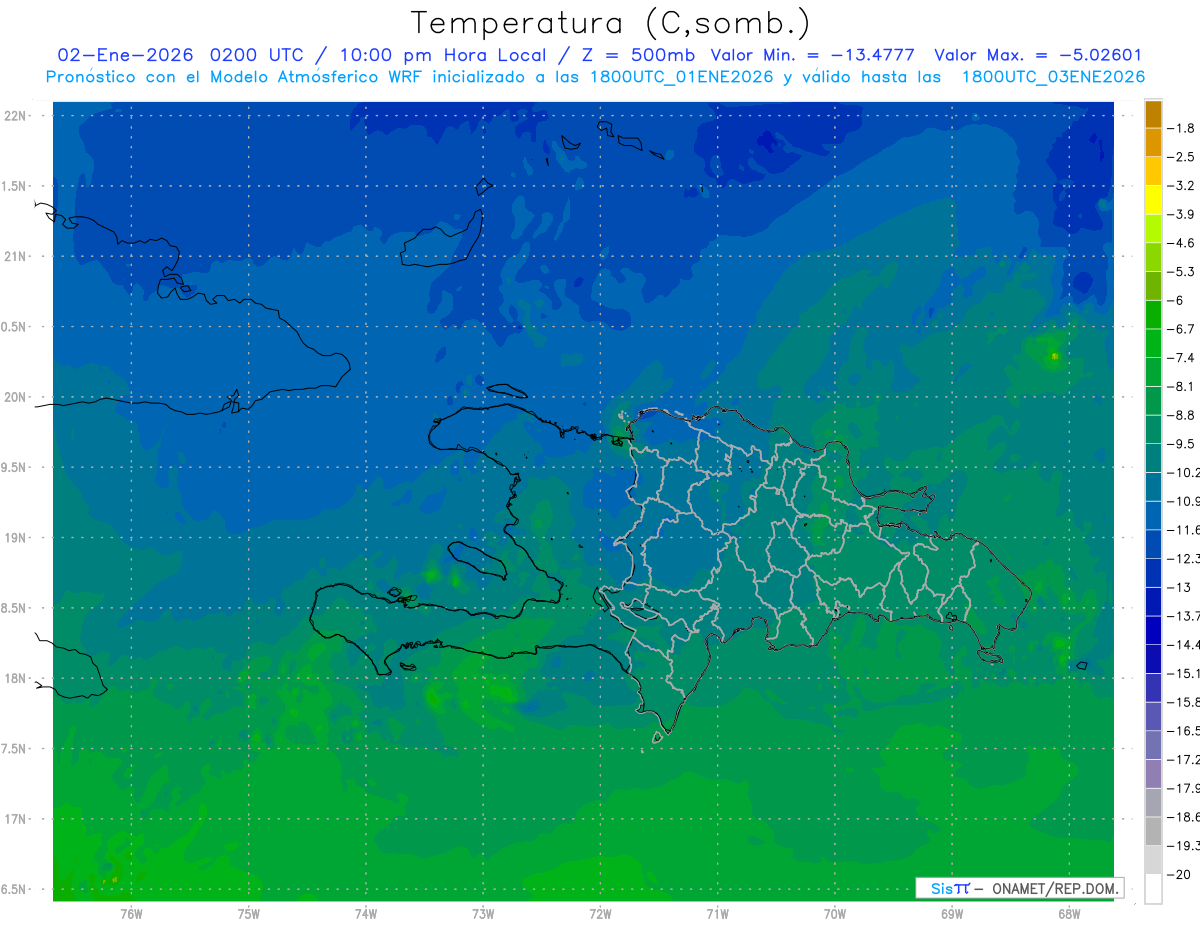Select the white swatch below -20

click(1153, 889)
